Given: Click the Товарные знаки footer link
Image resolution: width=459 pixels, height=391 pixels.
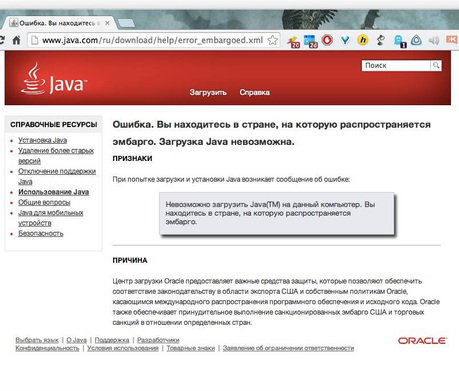Looking at the screenshot, I should [x=191, y=348].
